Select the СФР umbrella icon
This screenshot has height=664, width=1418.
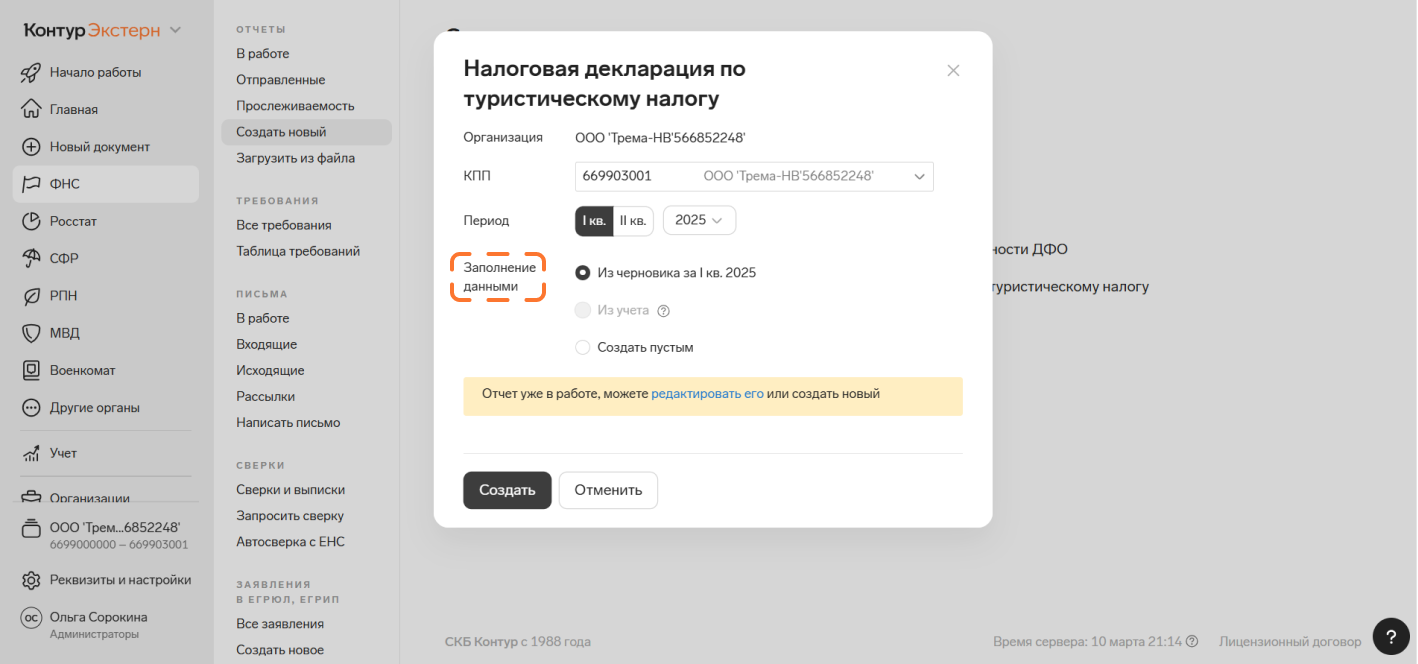[x=31, y=258]
